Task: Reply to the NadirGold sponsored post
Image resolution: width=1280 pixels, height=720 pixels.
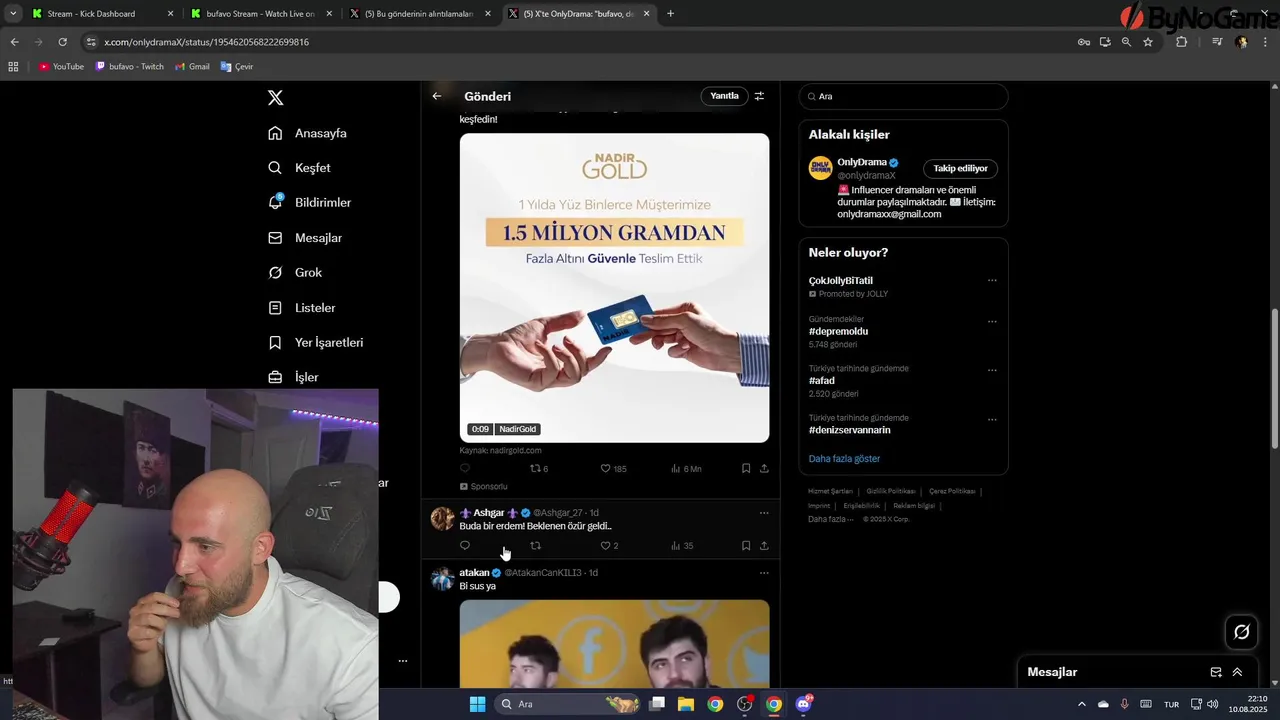Action: click(x=465, y=468)
